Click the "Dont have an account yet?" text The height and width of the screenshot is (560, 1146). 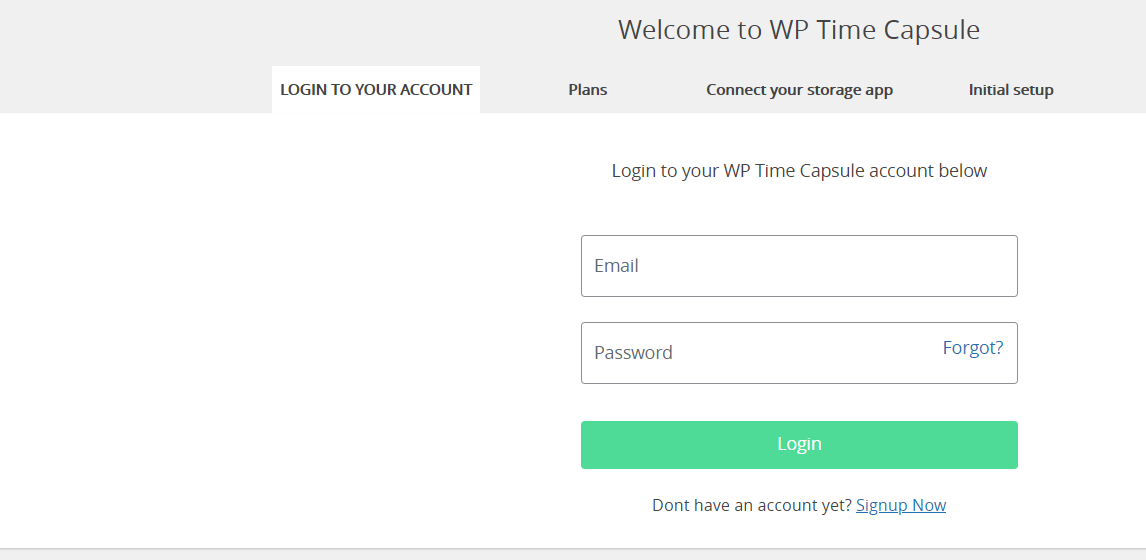click(x=752, y=505)
